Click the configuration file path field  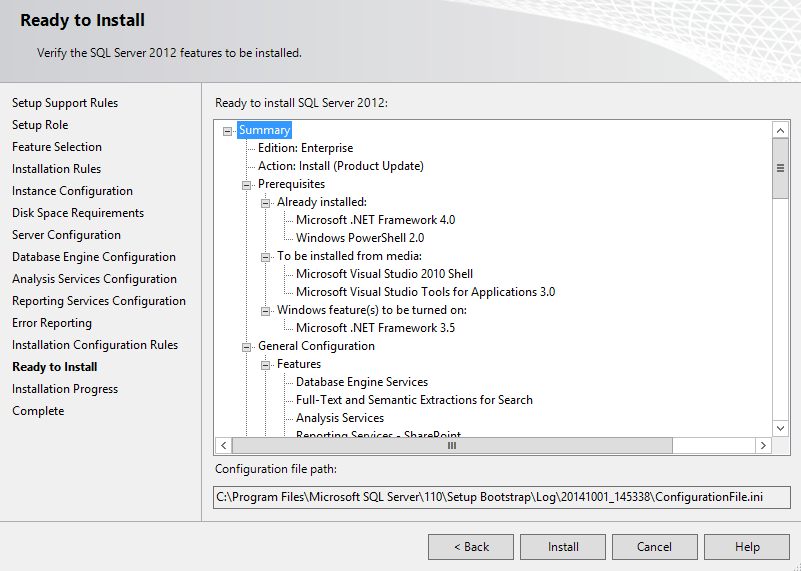(502, 497)
